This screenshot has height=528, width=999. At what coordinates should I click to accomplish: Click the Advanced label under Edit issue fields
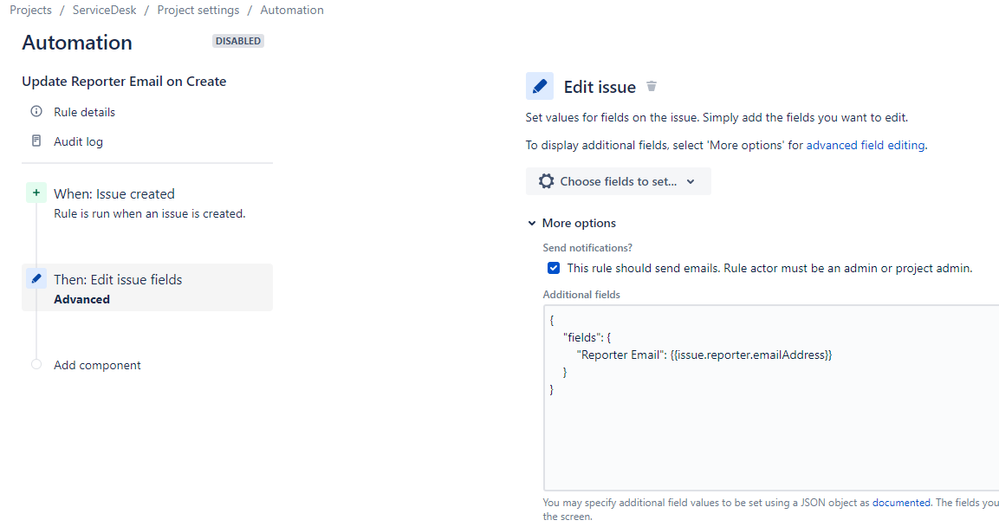click(x=82, y=299)
